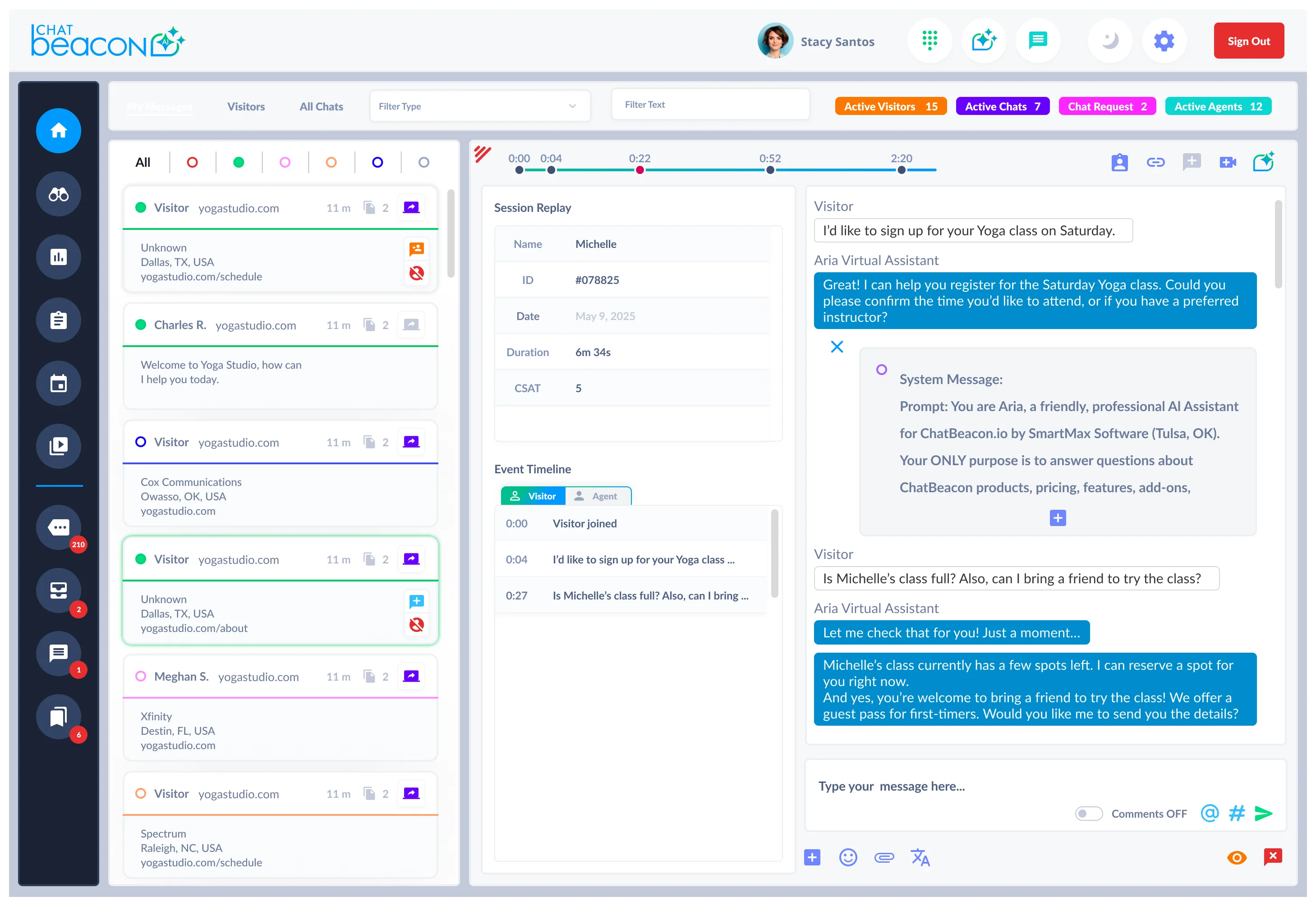Open the calendar icon in sidebar
Viewport: 1316px width, 906px height.
point(59,384)
